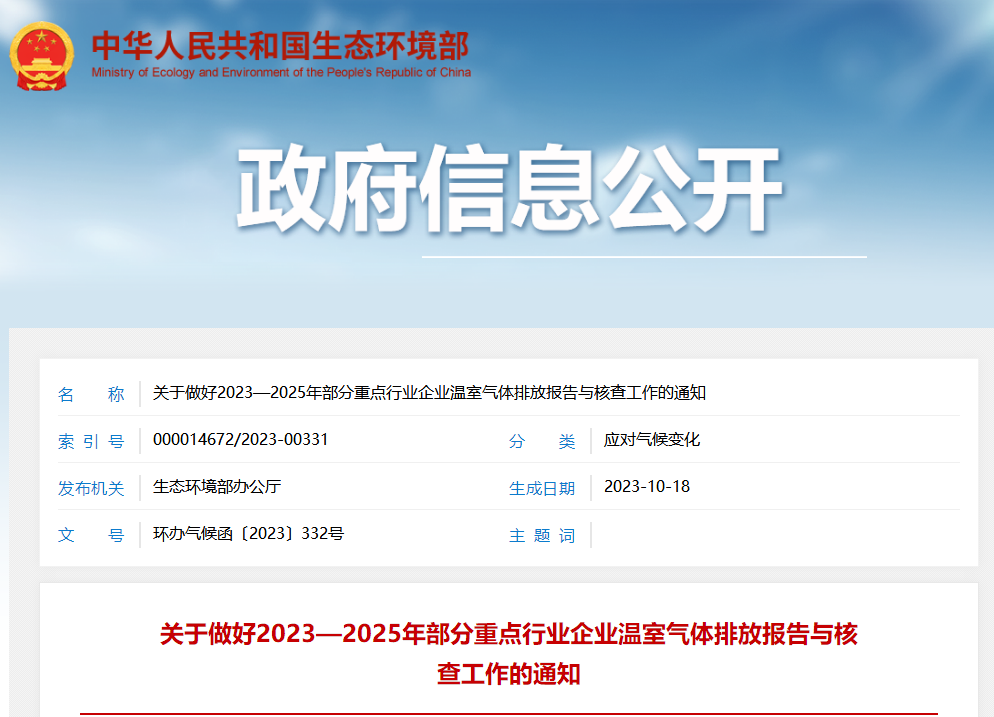Open the 中华人民共和国生态环境部 site title
The image size is (994, 717).
pyautogui.click(x=281, y=46)
